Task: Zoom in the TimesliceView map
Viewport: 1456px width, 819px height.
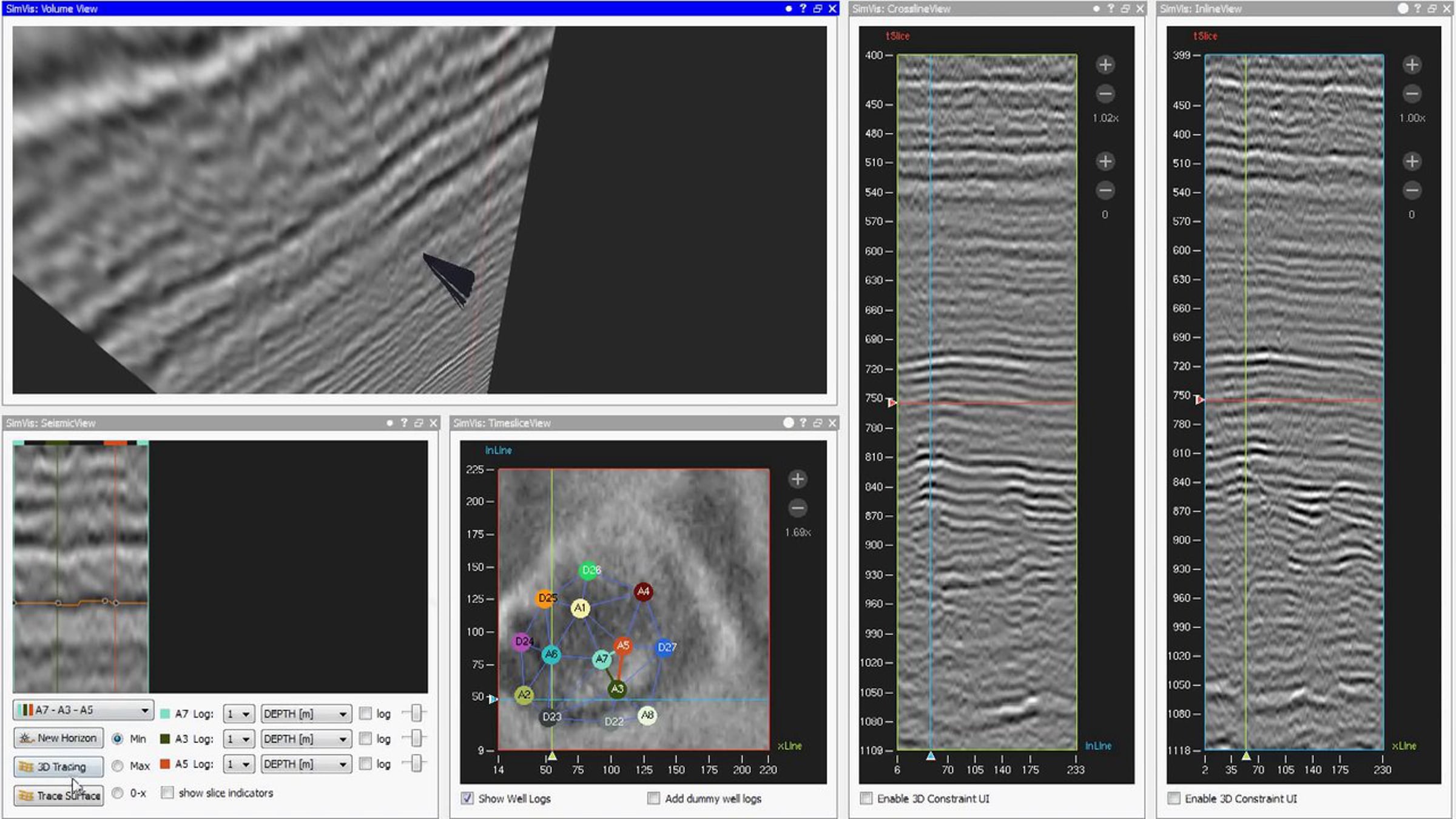Action: coord(798,479)
